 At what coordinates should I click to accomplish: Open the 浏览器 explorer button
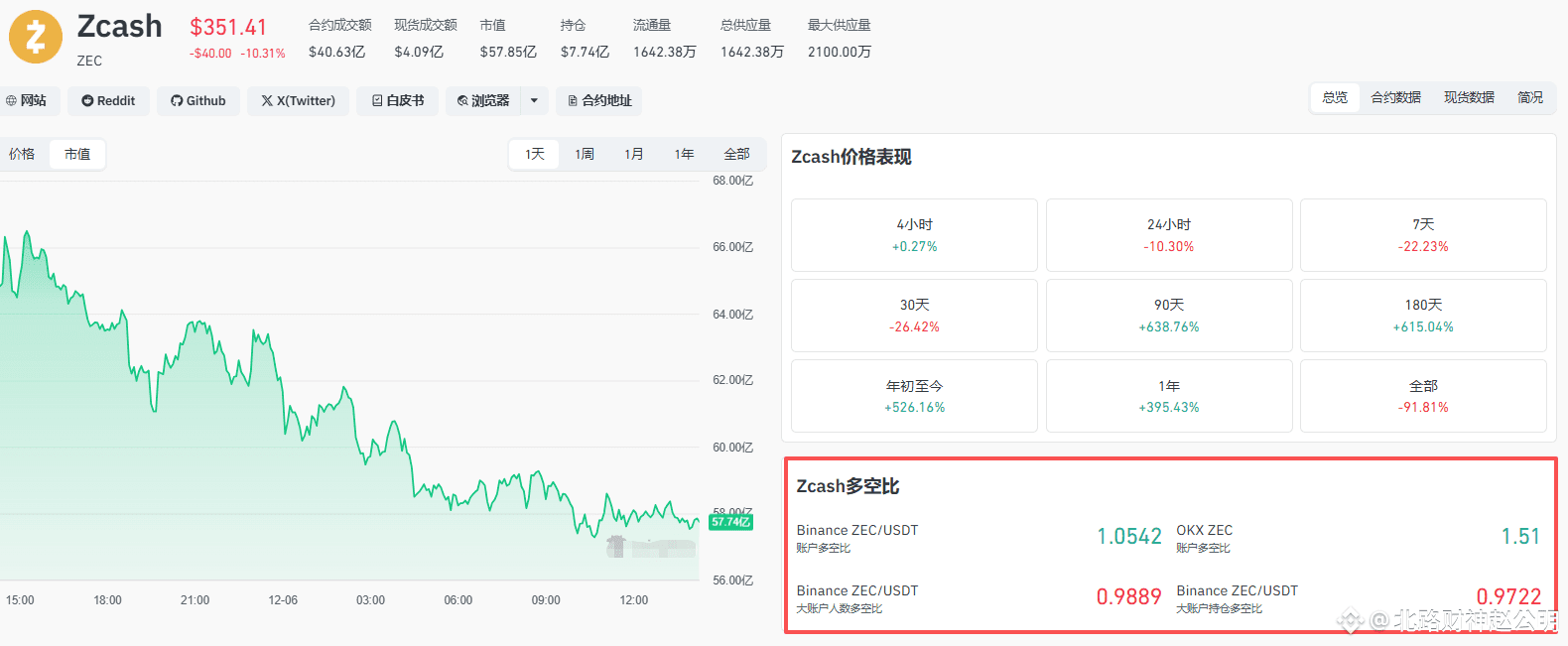(483, 100)
